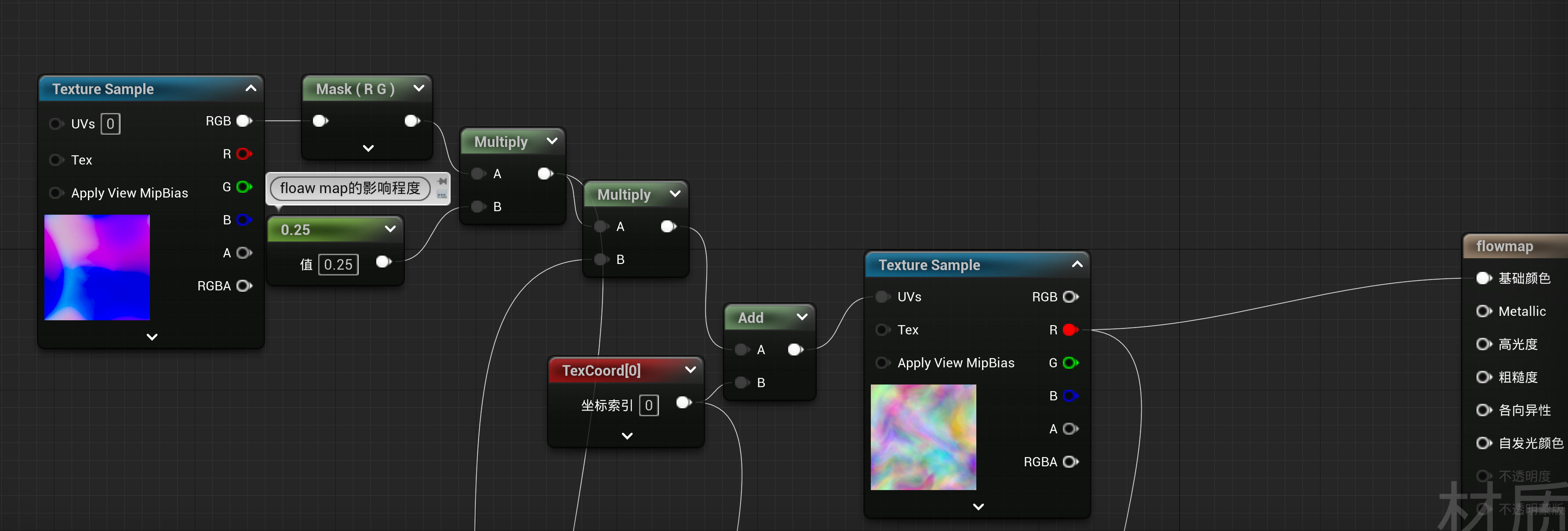Click blue B output pin of right Texture Sample

pyautogui.click(x=1071, y=396)
